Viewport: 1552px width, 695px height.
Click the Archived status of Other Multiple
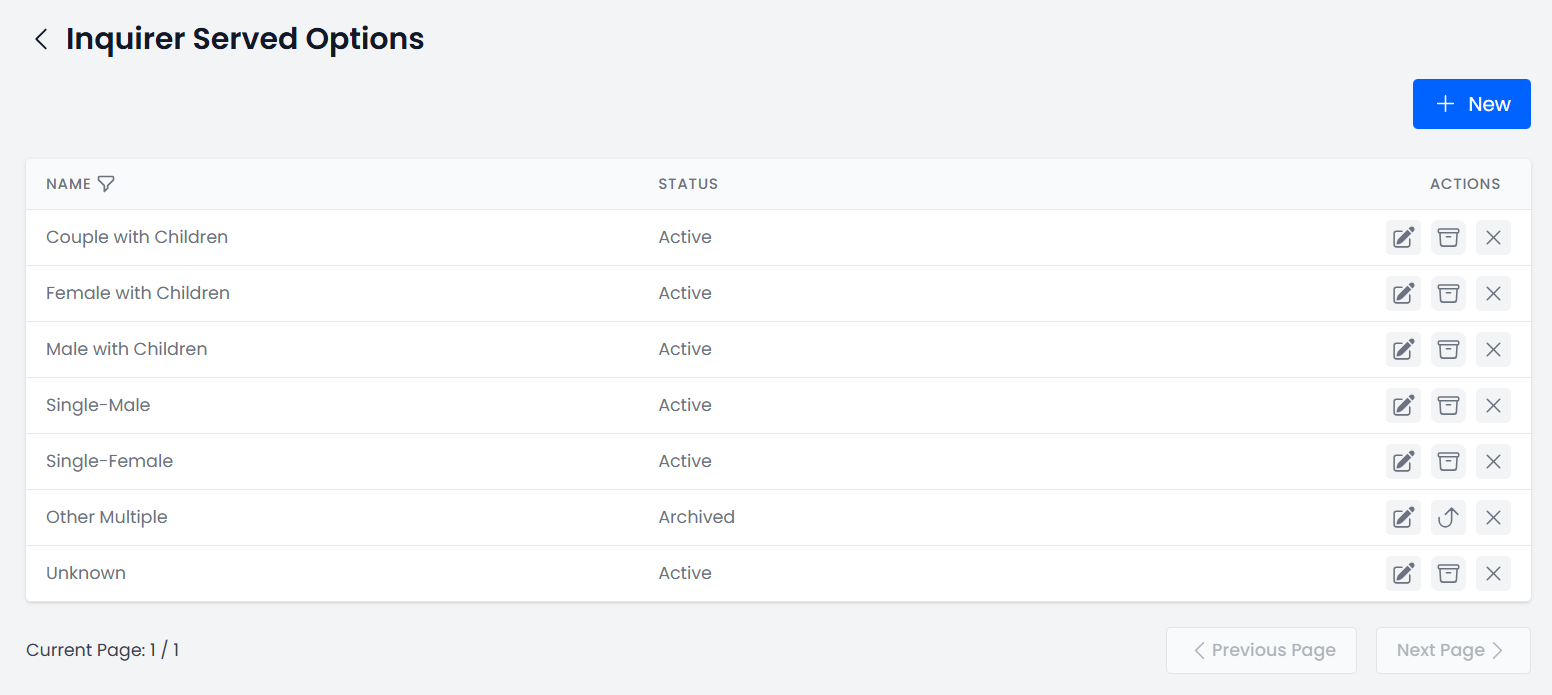[x=696, y=517]
